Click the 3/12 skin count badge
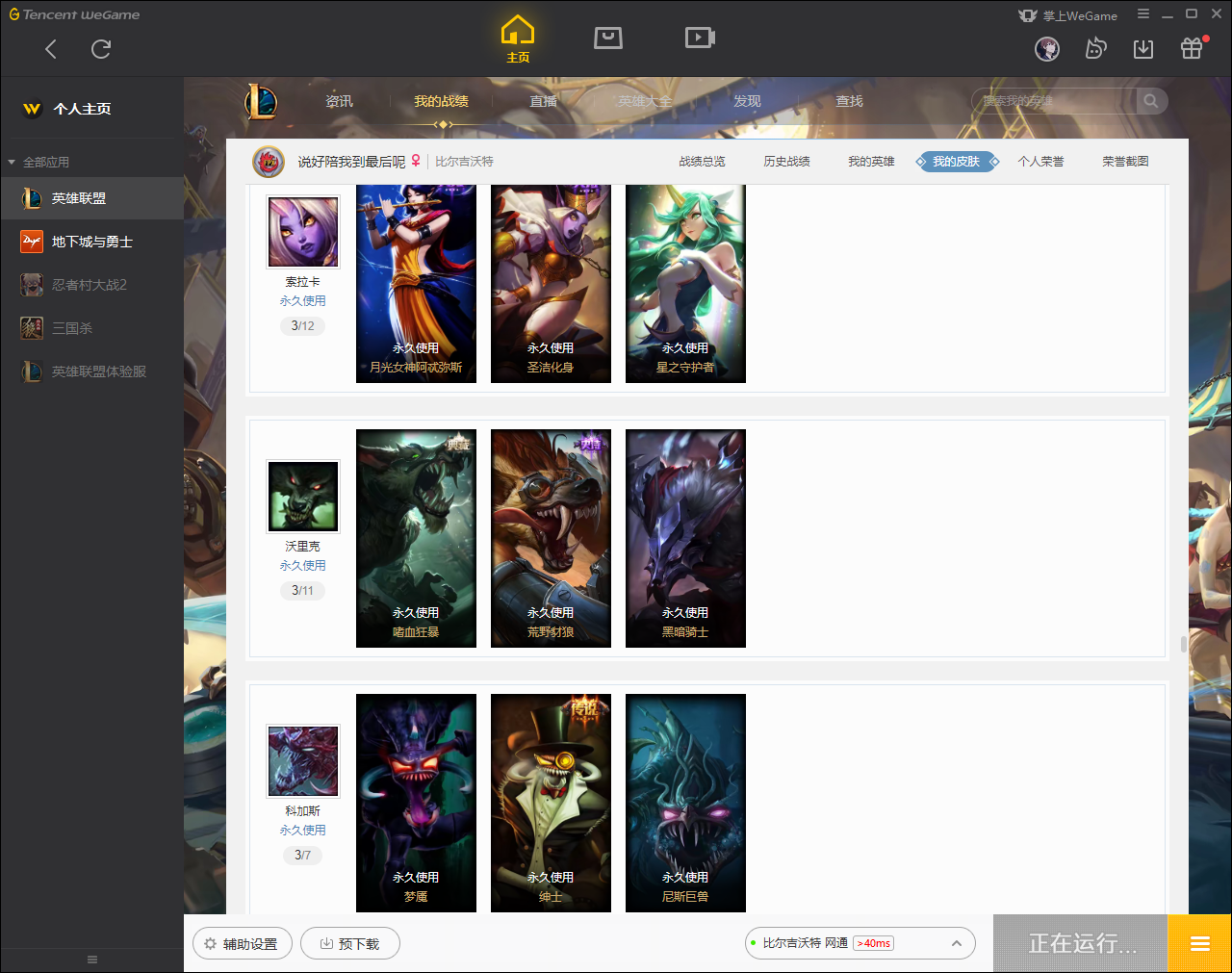This screenshot has height=973, width=1232. 302,326
